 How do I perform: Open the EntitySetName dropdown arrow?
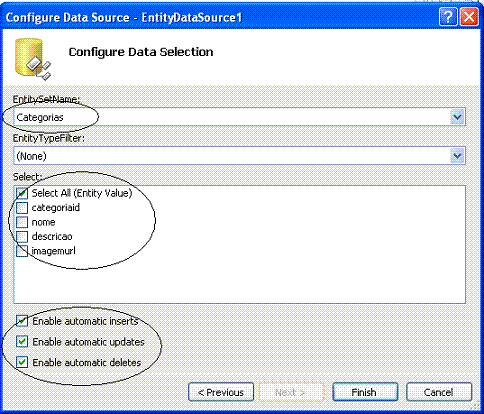(x=457, y=117)
